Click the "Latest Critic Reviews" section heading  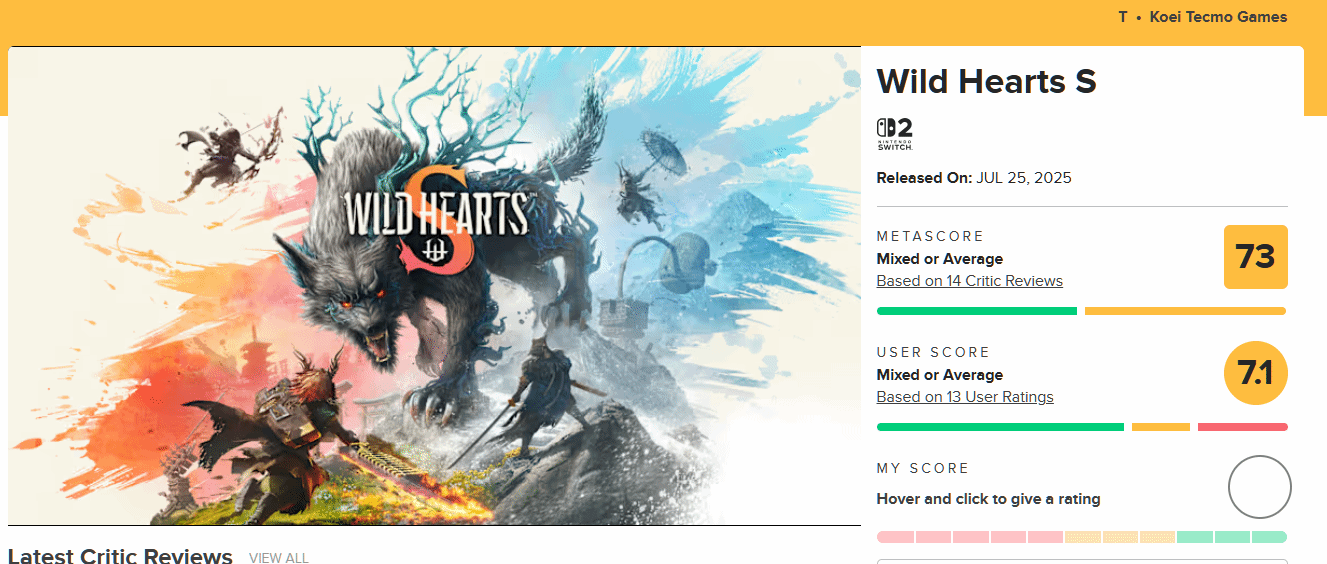coord(120,557)
